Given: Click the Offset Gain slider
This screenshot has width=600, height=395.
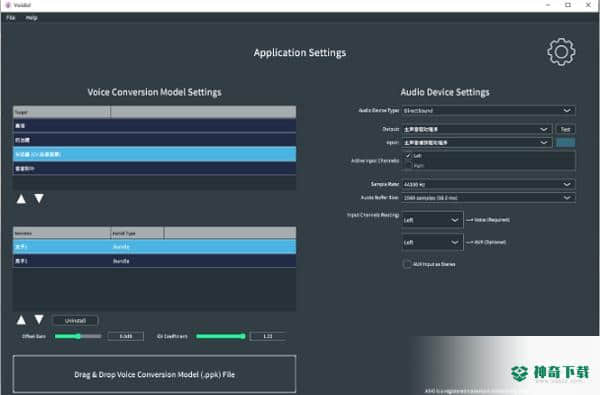Looking at the screenshot, I should (78, 336).
